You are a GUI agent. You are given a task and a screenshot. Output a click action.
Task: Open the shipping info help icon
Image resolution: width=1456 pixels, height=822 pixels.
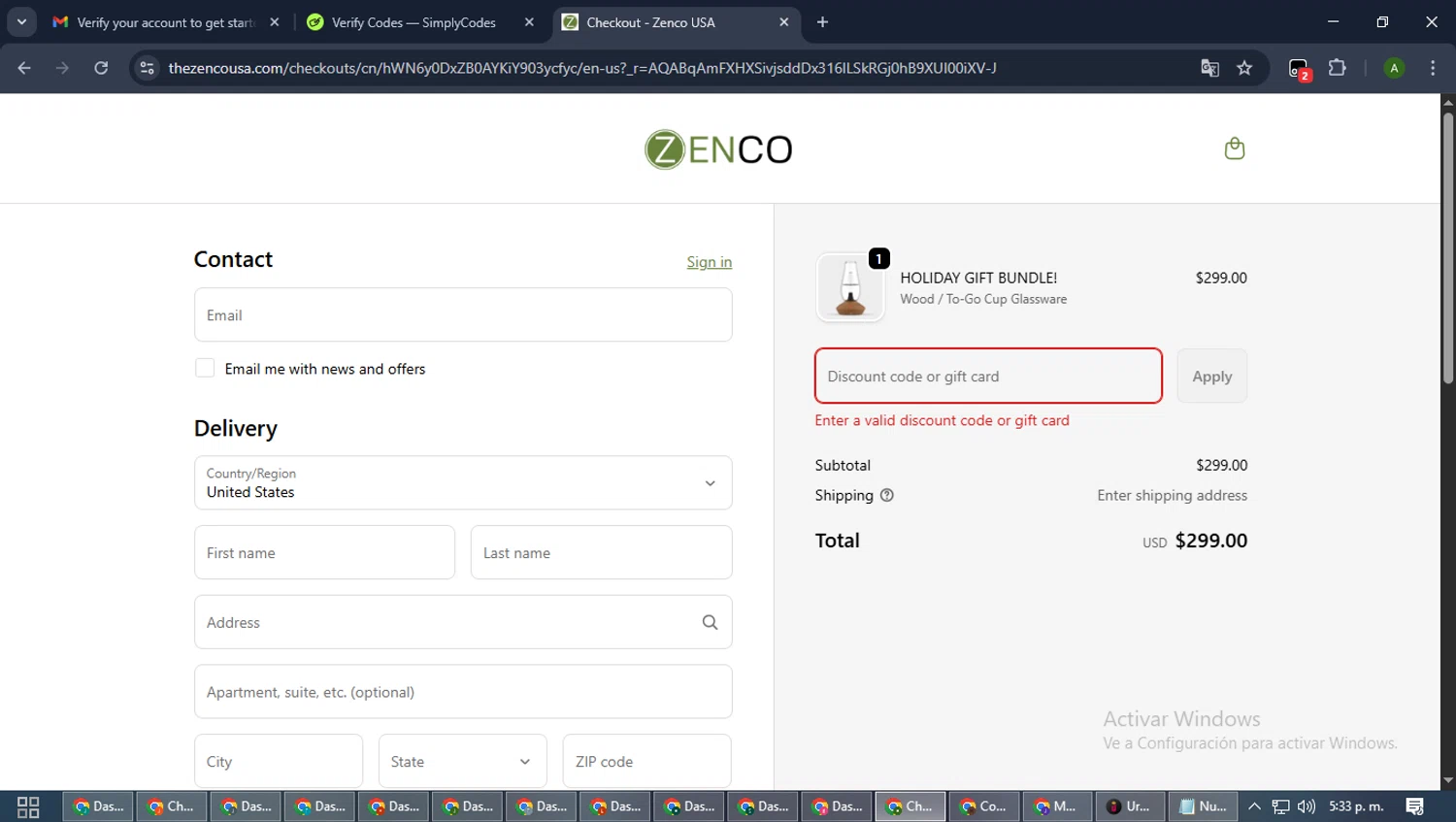coord(886,495)
